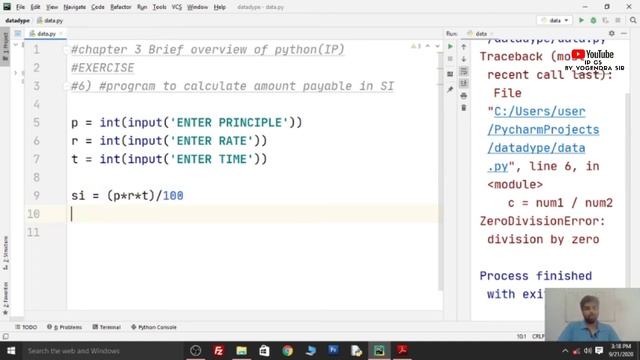Image resolution: width=640 pixels, height=360 pixels.
Task: Click Run with Coverage icon in toolbar
Action: coord(605,20)
